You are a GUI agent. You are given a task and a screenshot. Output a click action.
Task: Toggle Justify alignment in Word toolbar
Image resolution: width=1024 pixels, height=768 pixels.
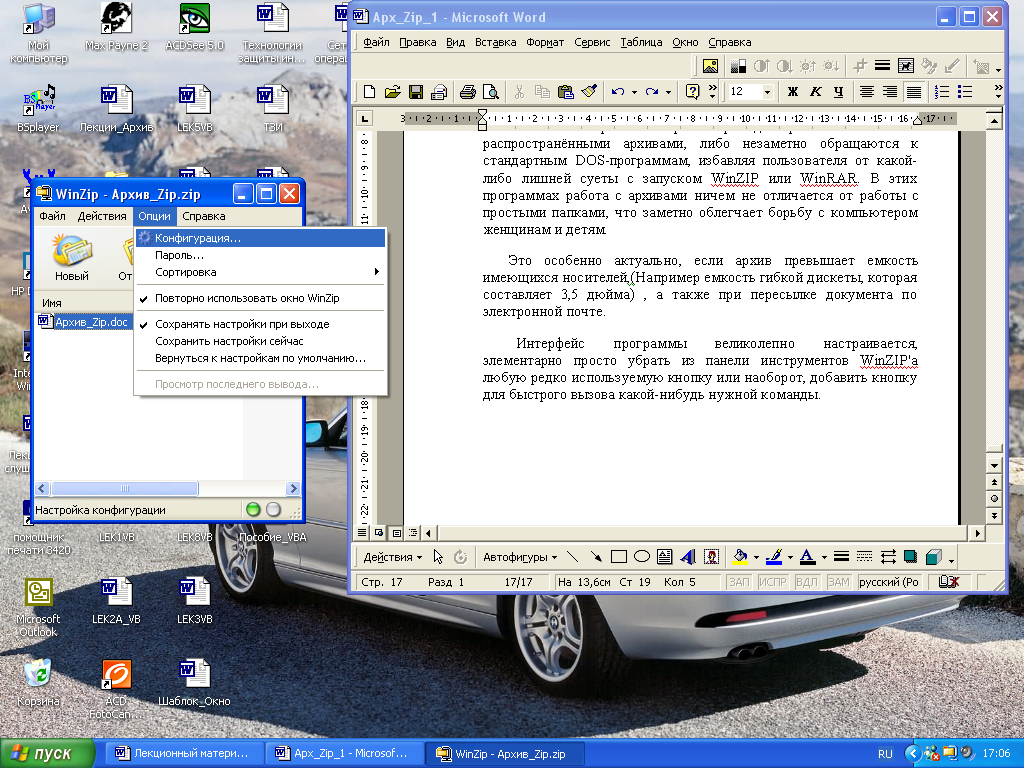coord(914,92)
